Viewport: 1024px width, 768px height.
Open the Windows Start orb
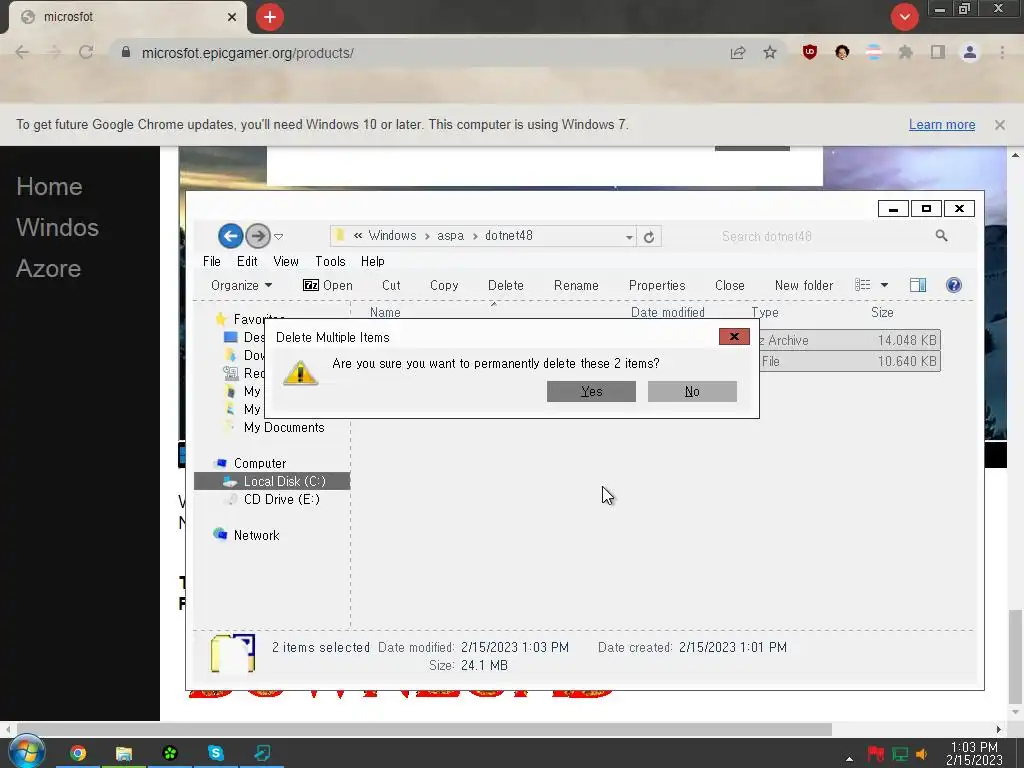[27, 751]
